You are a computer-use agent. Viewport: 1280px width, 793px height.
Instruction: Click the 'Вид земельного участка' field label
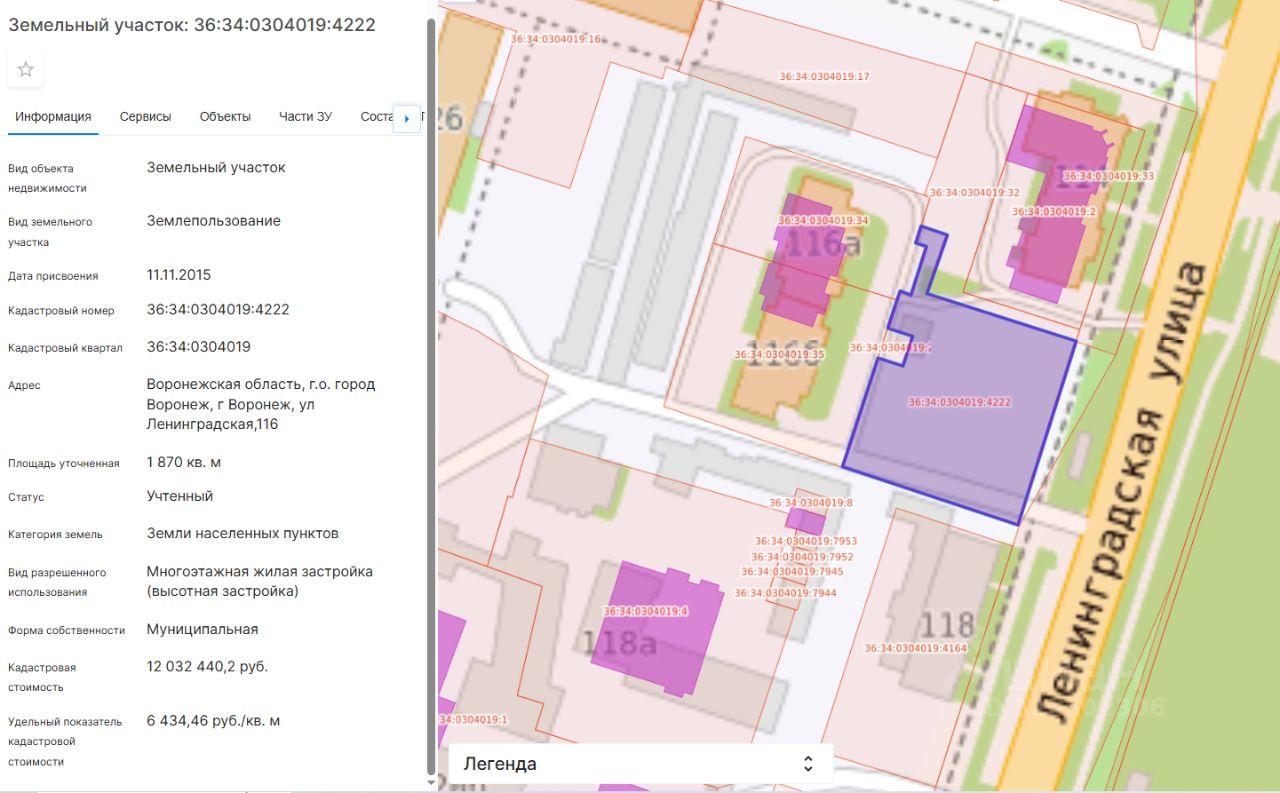(x=50, y=232)
